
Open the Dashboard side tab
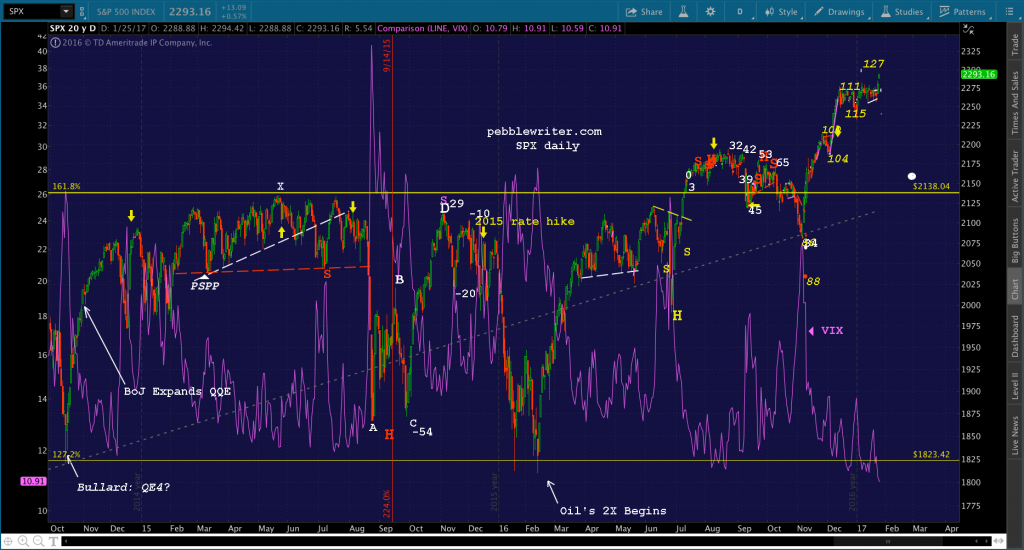pos(1015,336)
